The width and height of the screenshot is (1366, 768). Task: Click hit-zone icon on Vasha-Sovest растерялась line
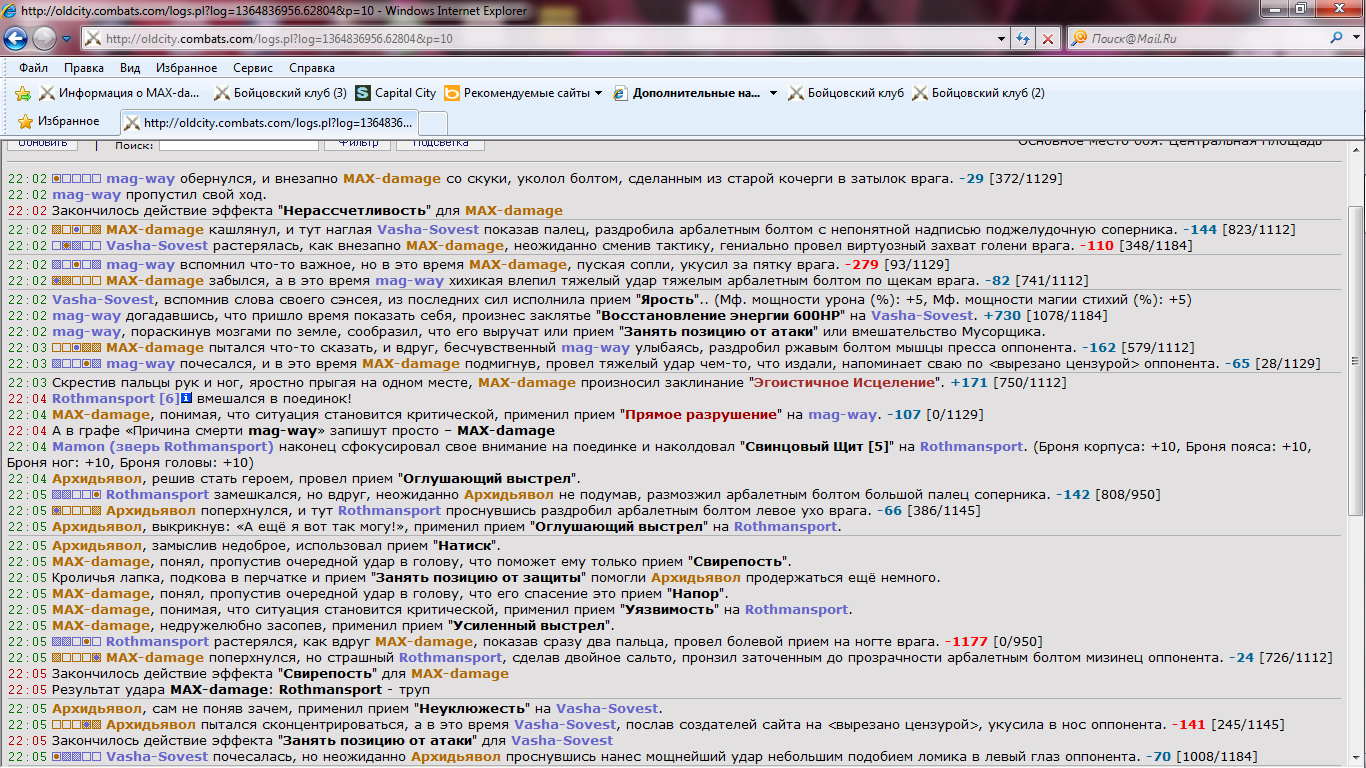pyautogui.click(x=77, y=245)
